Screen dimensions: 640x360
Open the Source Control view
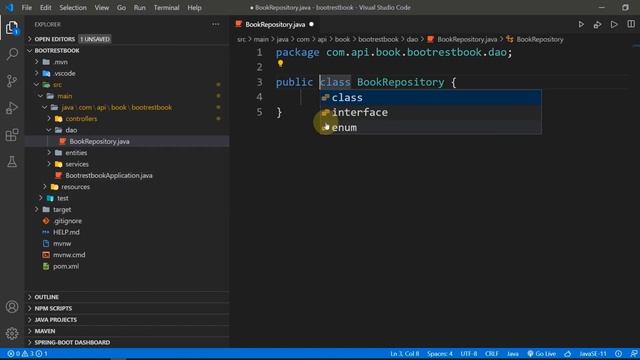(x=12, y=81)
